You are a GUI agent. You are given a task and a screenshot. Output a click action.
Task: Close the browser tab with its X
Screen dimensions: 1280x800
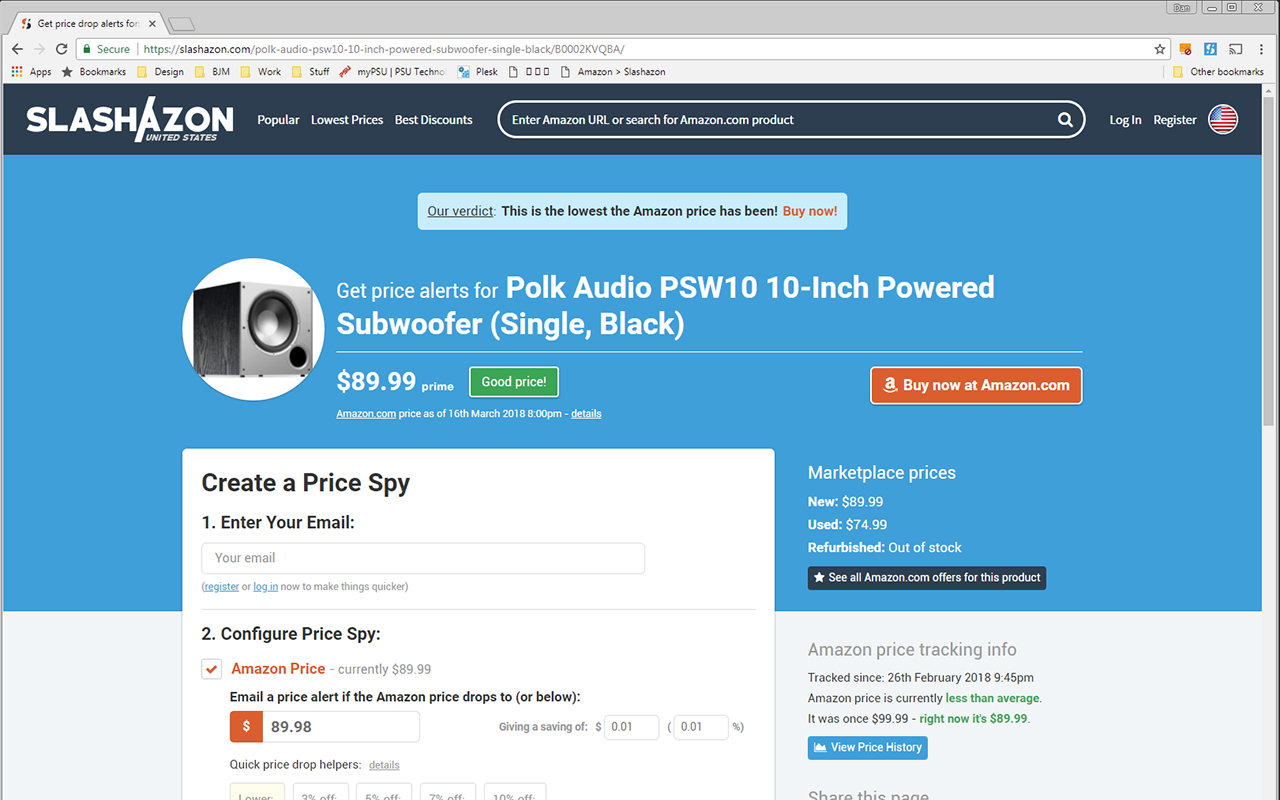point(152,23)
